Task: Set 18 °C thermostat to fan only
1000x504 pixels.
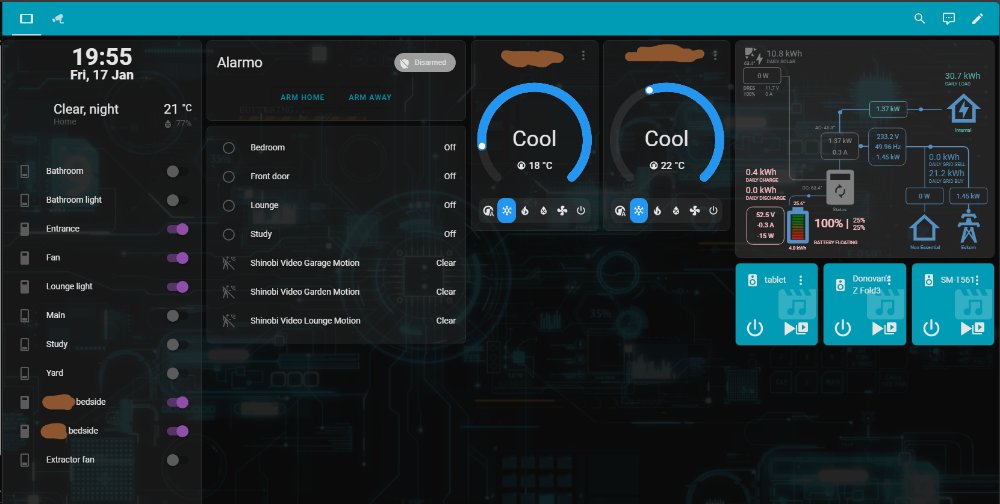Action: click(x=562, y=211)
